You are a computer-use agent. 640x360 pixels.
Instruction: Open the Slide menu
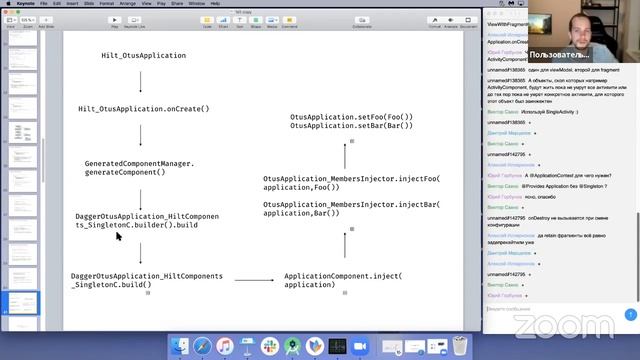click(x=89, y=3)
